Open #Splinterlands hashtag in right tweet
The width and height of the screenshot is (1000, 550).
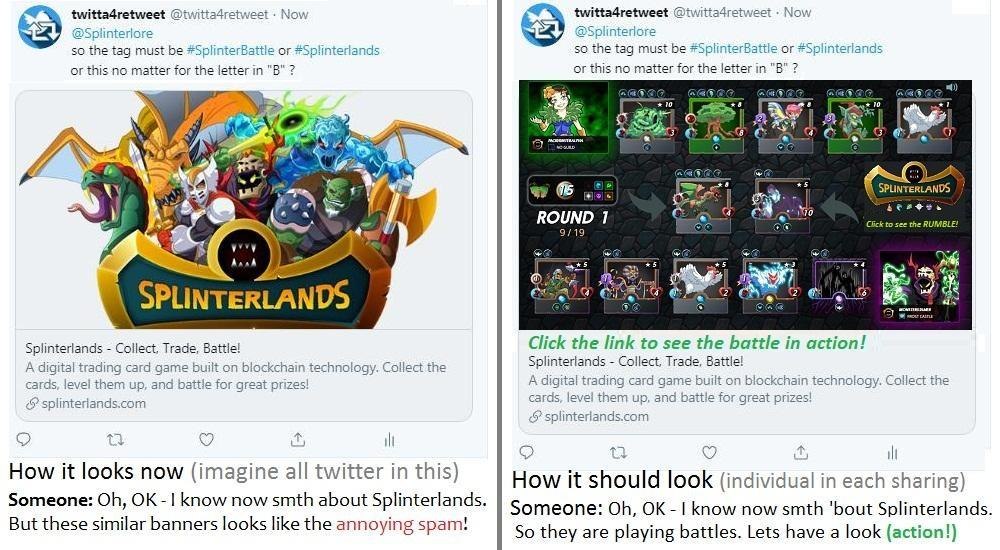click(840, 48)
